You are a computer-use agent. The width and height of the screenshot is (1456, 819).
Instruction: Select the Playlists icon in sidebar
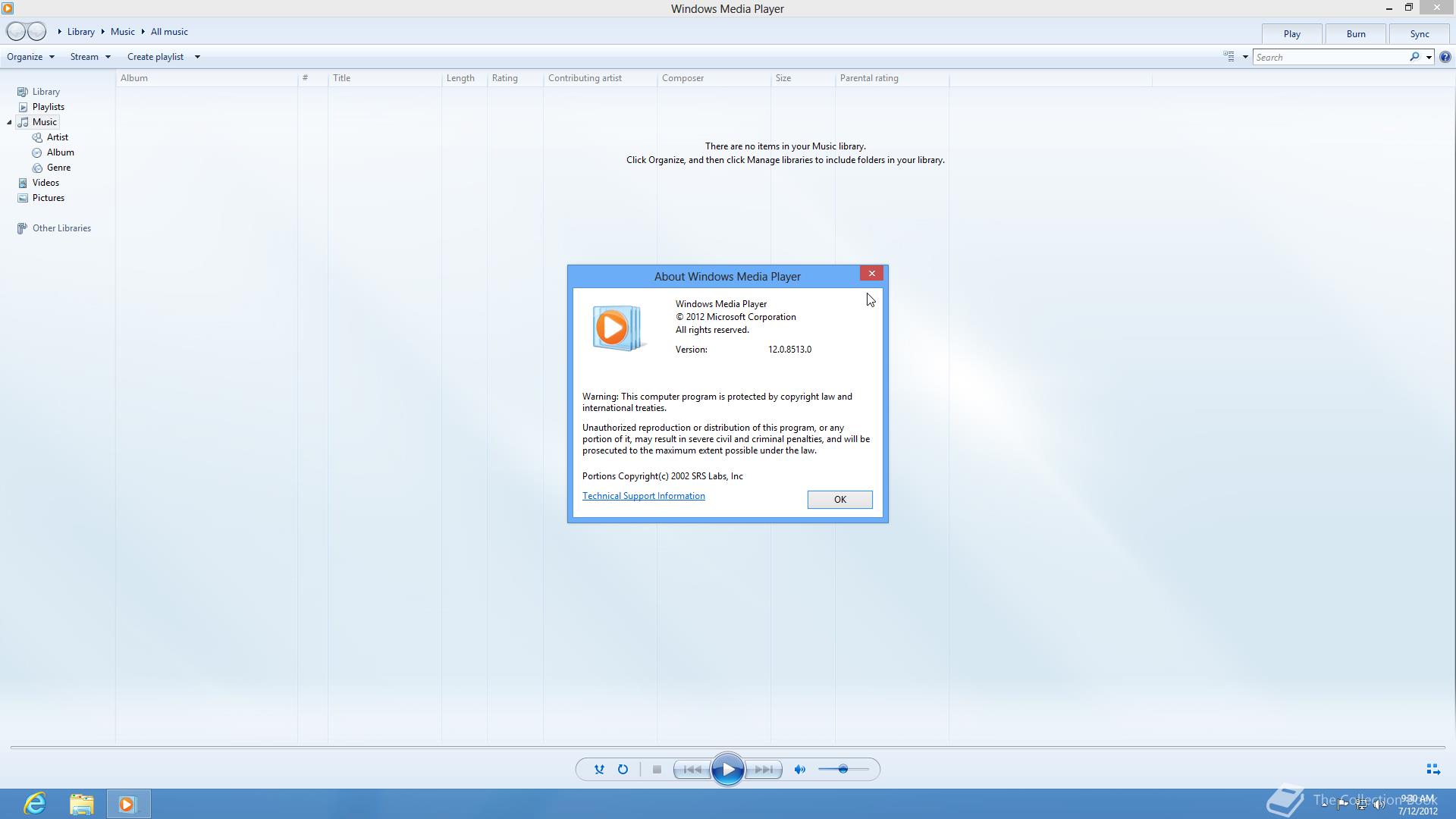click(x=23, y=107)
